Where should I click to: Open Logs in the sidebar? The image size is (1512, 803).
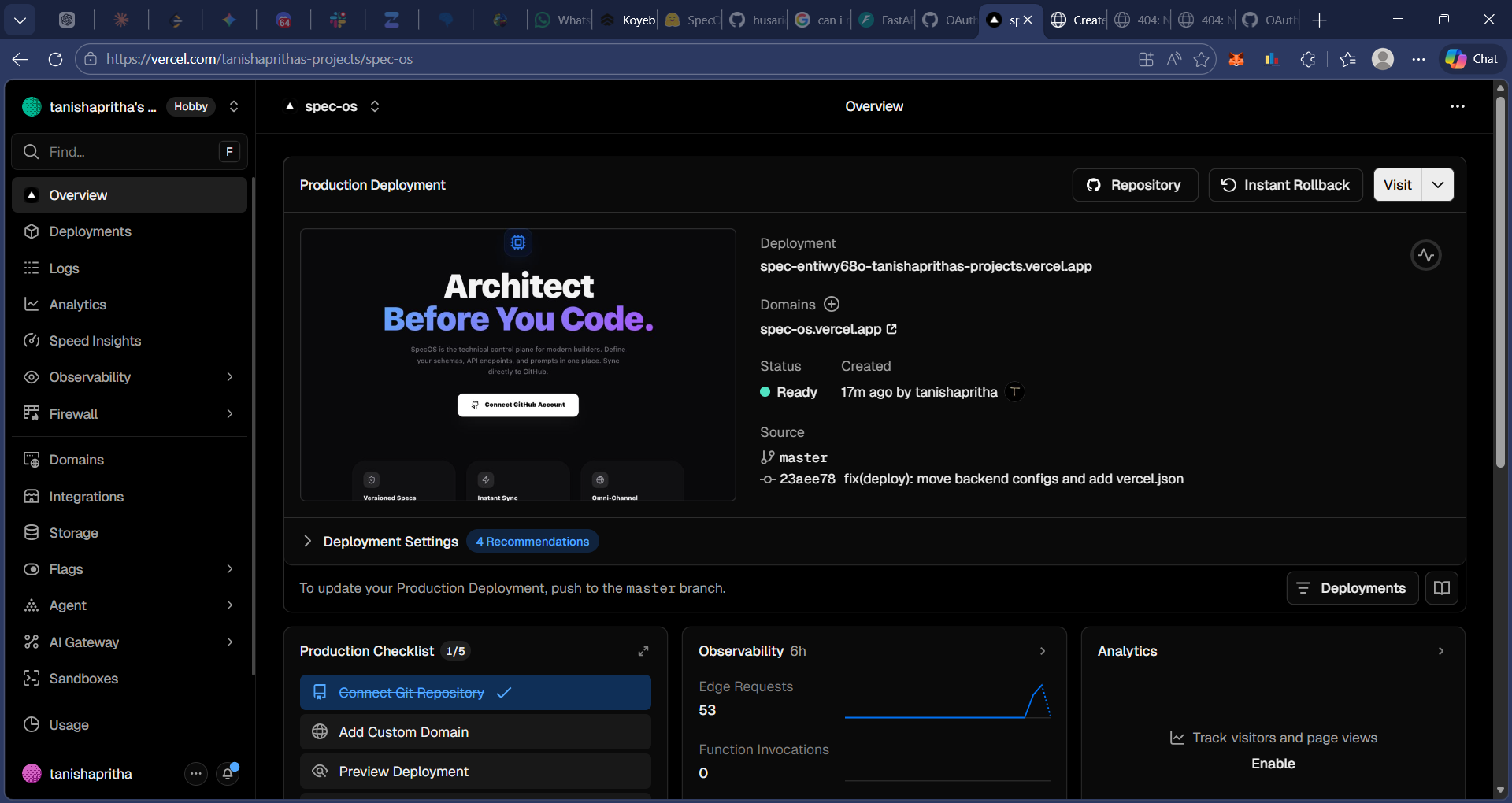pos(129,268)
